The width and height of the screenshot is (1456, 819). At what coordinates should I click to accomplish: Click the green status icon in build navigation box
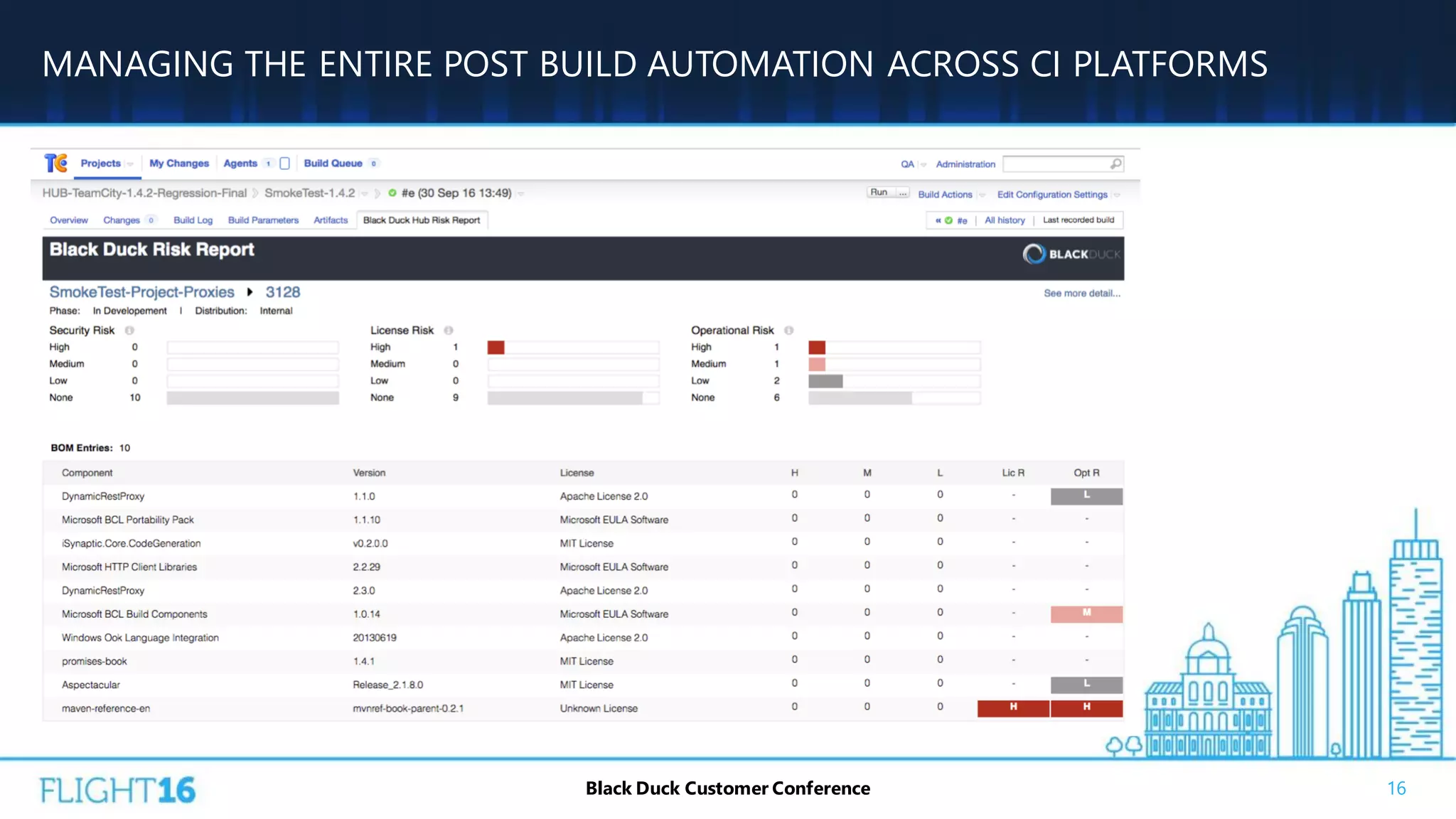[948, 220]
